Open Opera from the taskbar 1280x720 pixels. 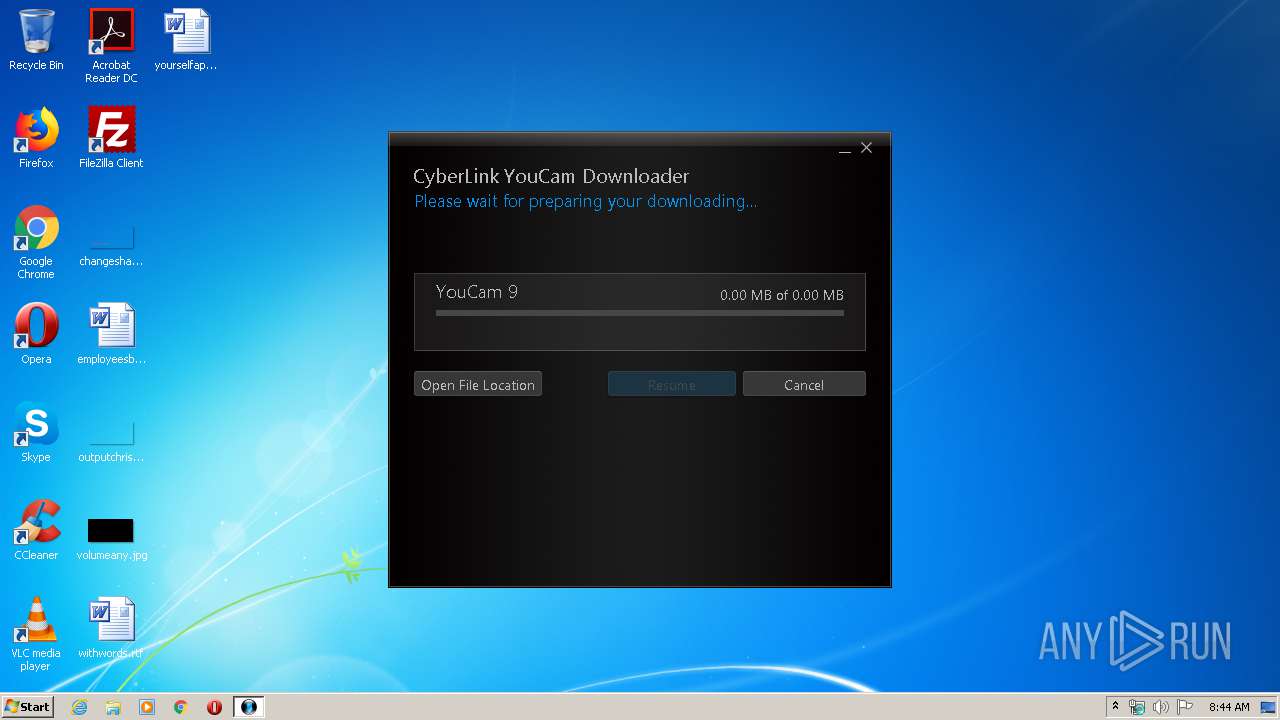point(214,707)
